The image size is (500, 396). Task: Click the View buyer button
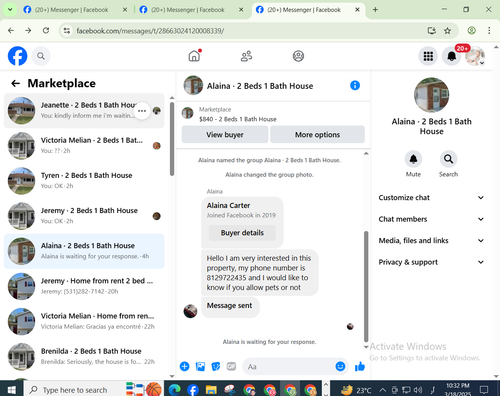(x=225, y=135)
